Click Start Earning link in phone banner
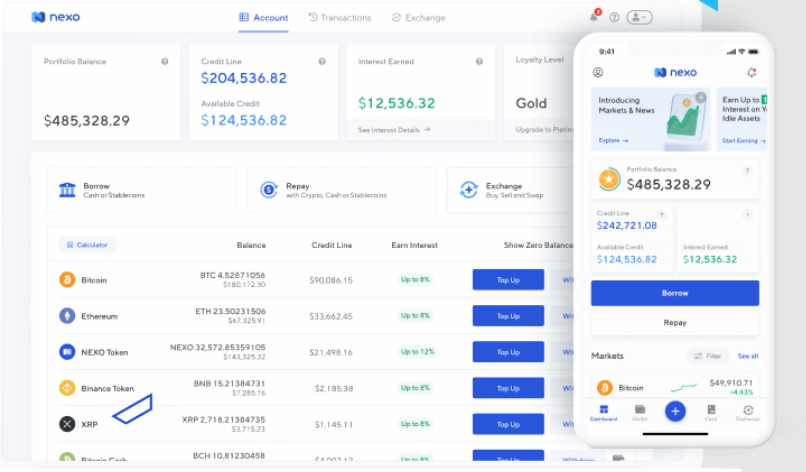 [x=744, y=140]
